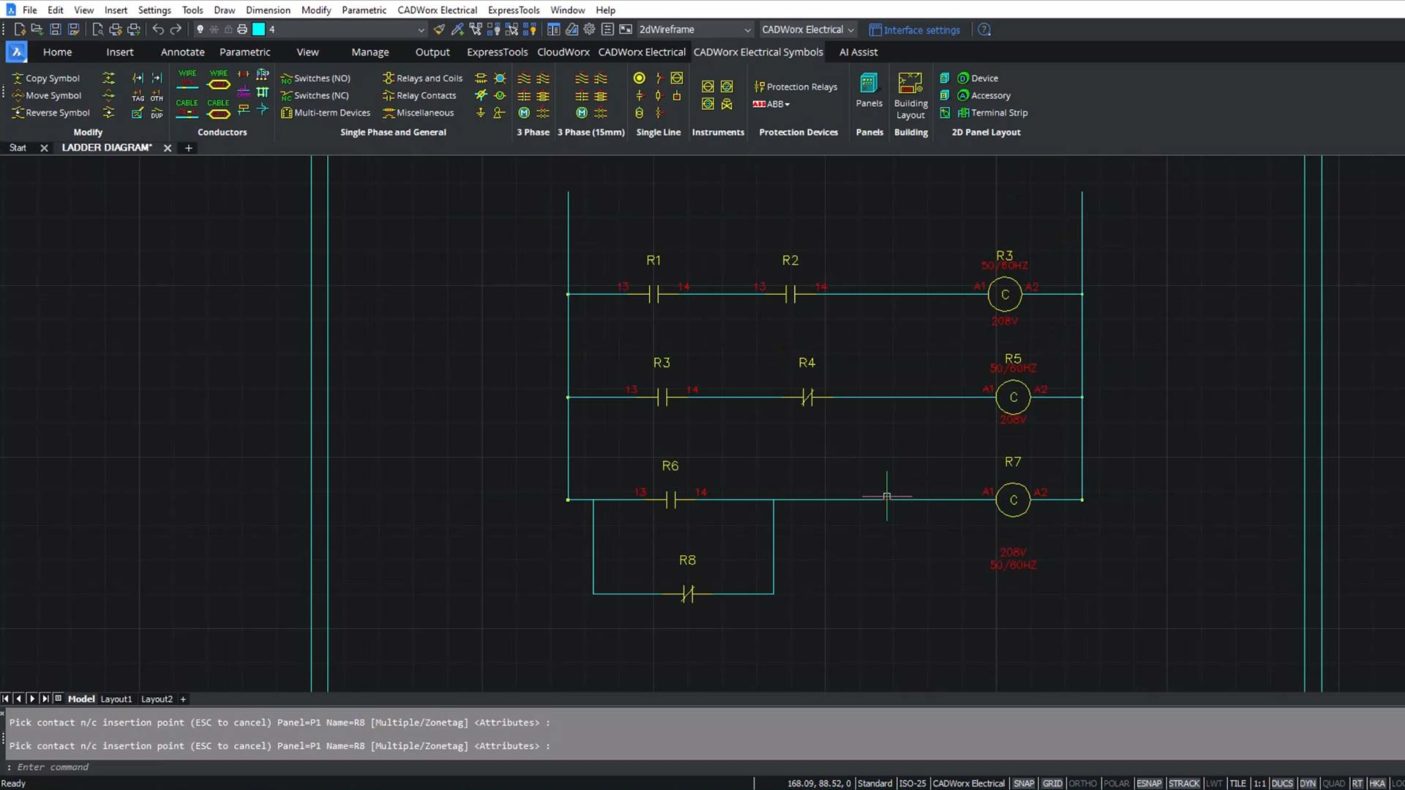Open the CADWorx Electrical workspace dropdown
Screen dimensions: 1405x790
coord(850,30)
